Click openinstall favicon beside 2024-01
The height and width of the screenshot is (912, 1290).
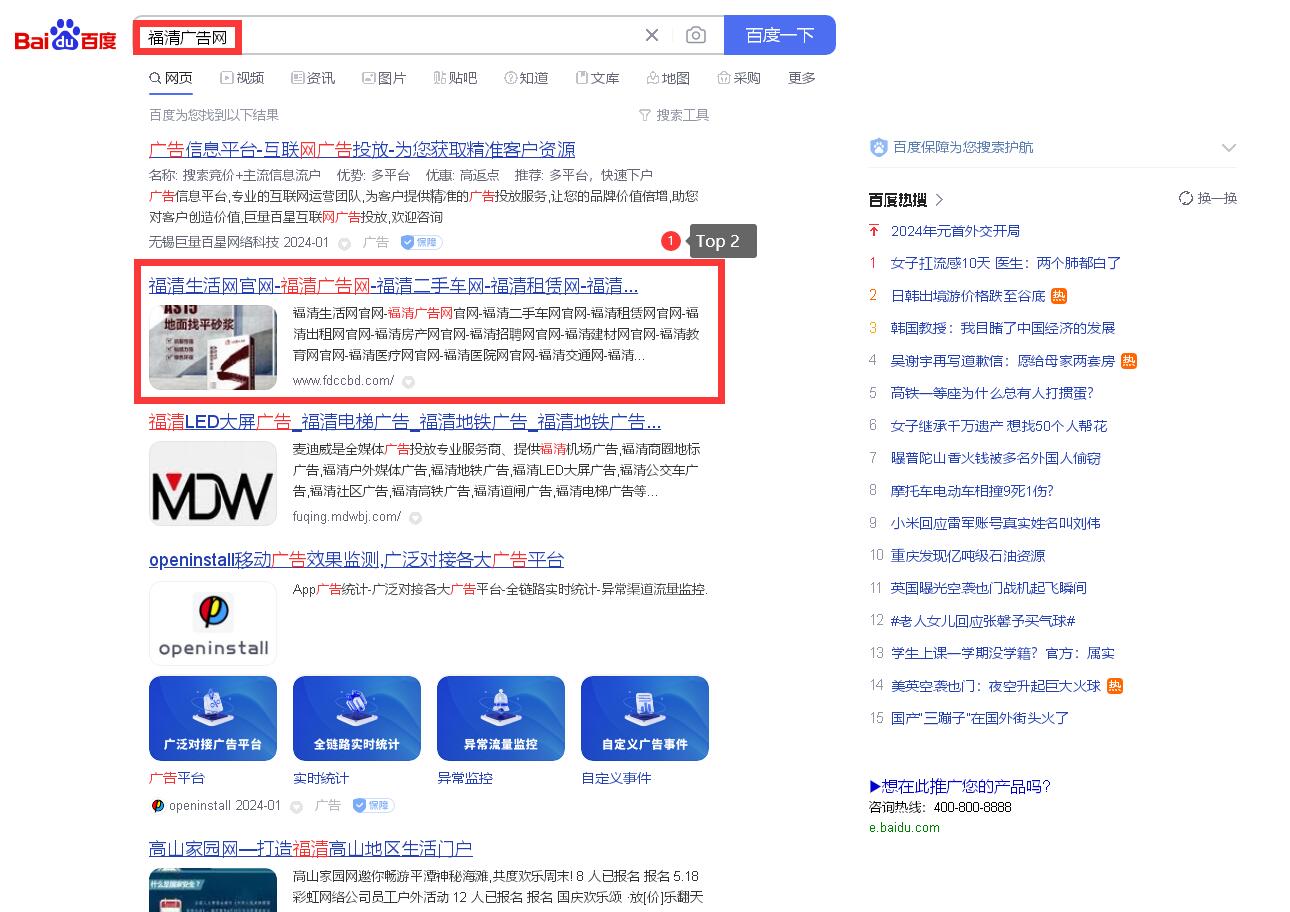pyautogui.click(x=158, y=806)
